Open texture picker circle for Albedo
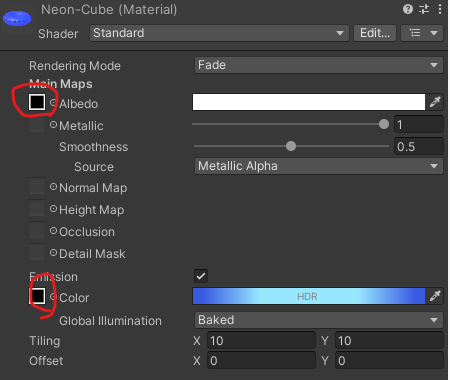This screenshot has height=380, width=450. (53, 103)
